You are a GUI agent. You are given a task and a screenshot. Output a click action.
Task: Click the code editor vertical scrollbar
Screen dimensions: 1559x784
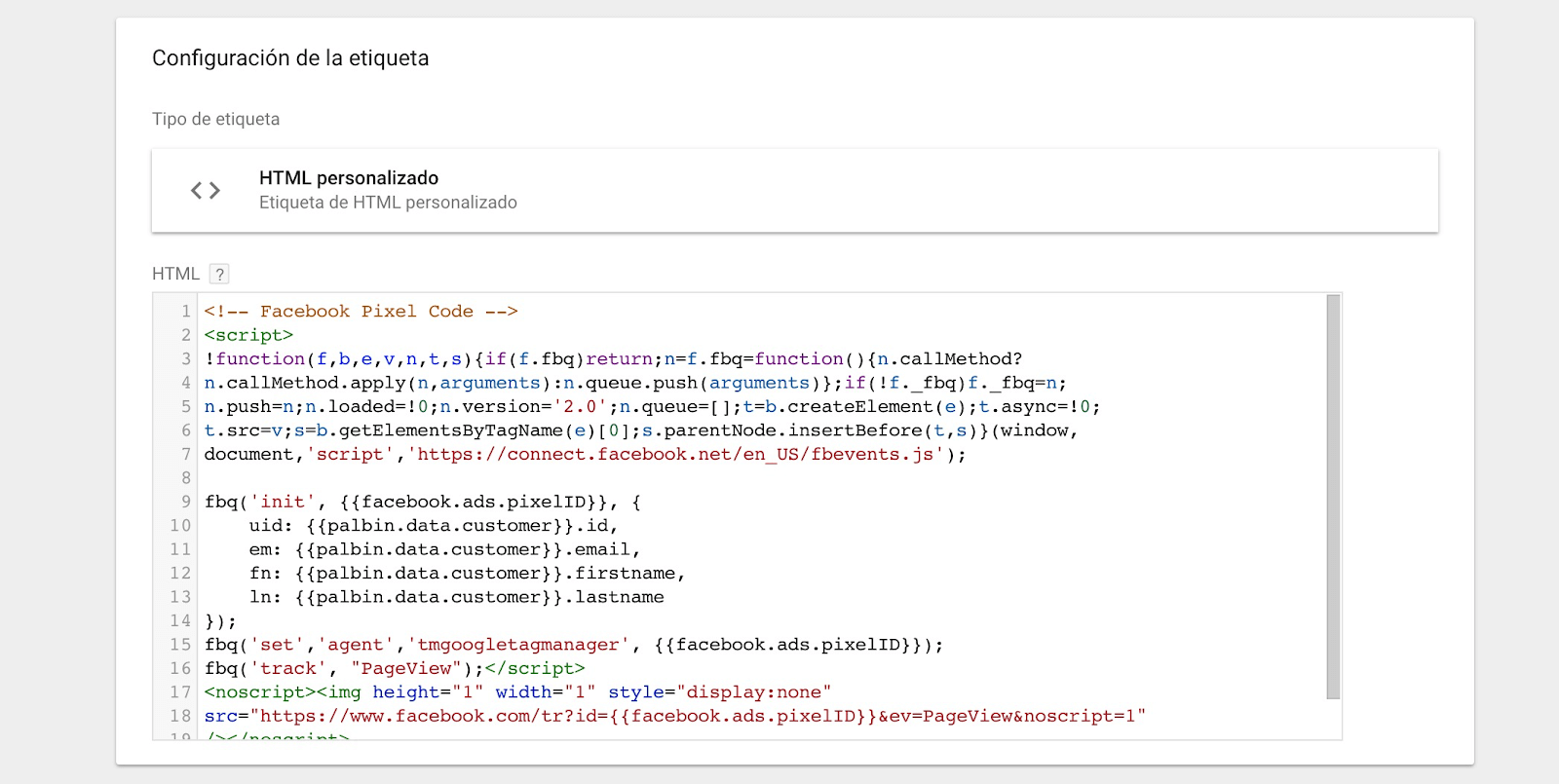point(1333,497)
